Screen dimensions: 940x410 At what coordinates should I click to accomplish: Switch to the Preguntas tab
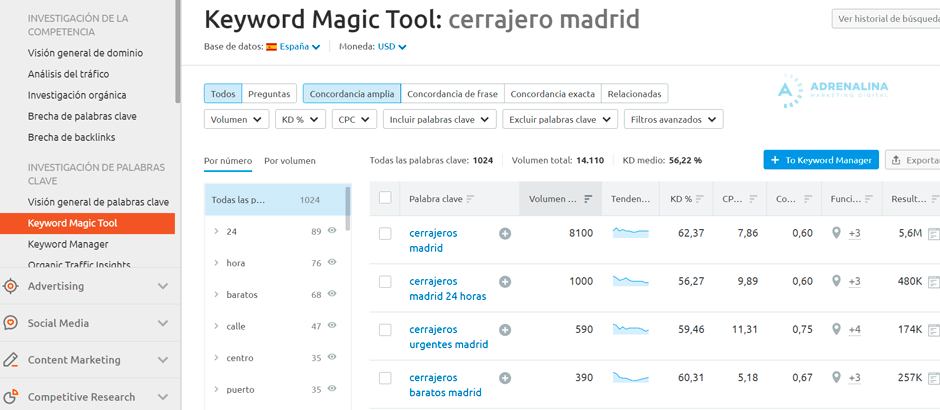coord(269,94)
